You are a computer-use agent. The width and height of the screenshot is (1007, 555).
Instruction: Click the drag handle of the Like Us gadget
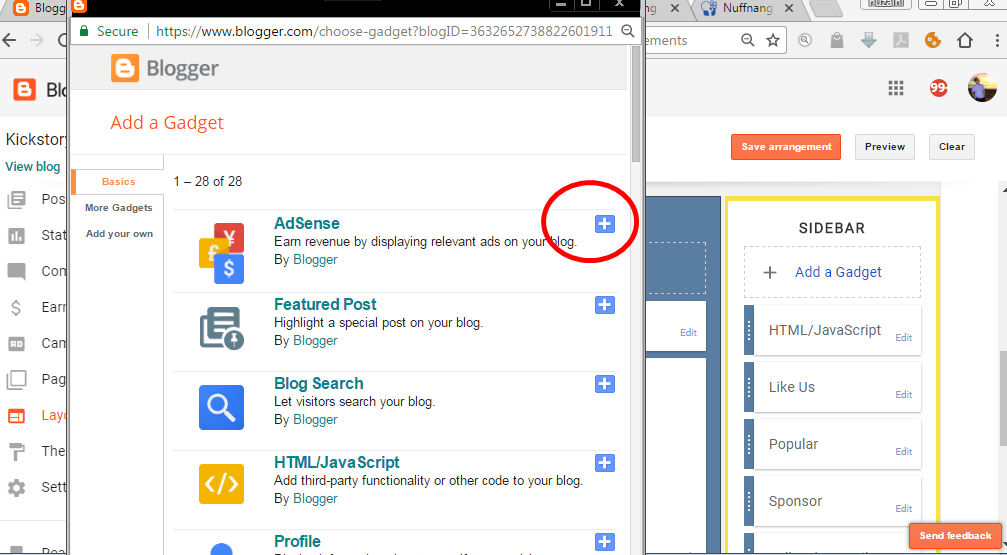click(x=749, y=387)
